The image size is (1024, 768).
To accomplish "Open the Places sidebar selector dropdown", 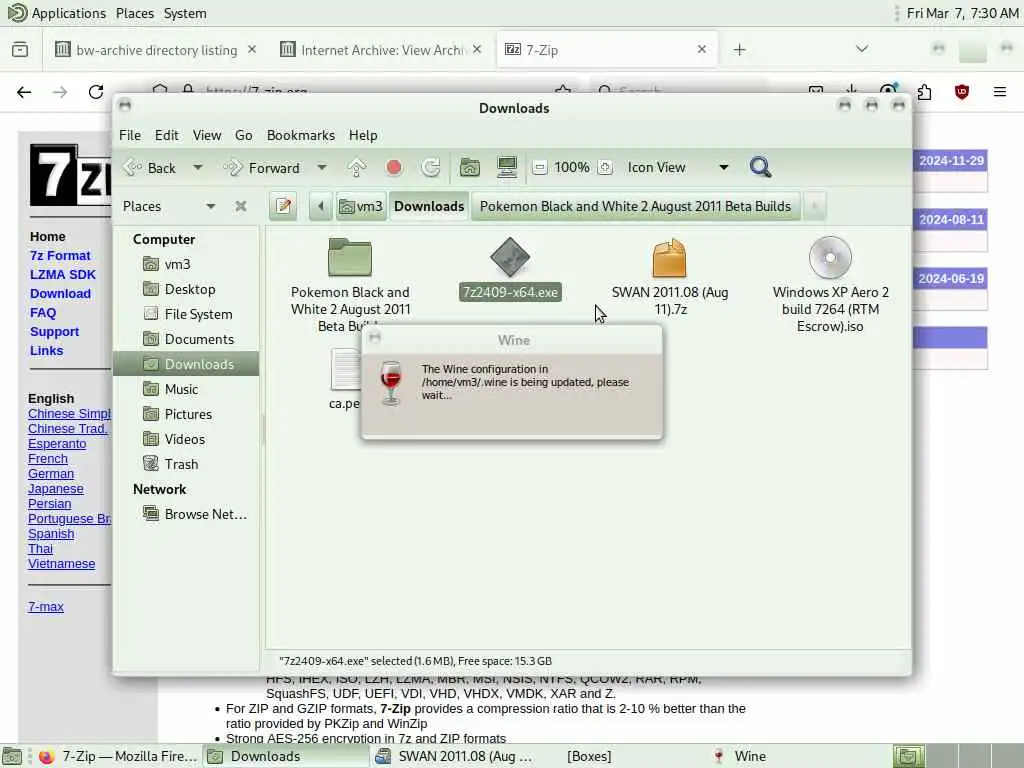I will pyautogui.click(x=169, y=206).
